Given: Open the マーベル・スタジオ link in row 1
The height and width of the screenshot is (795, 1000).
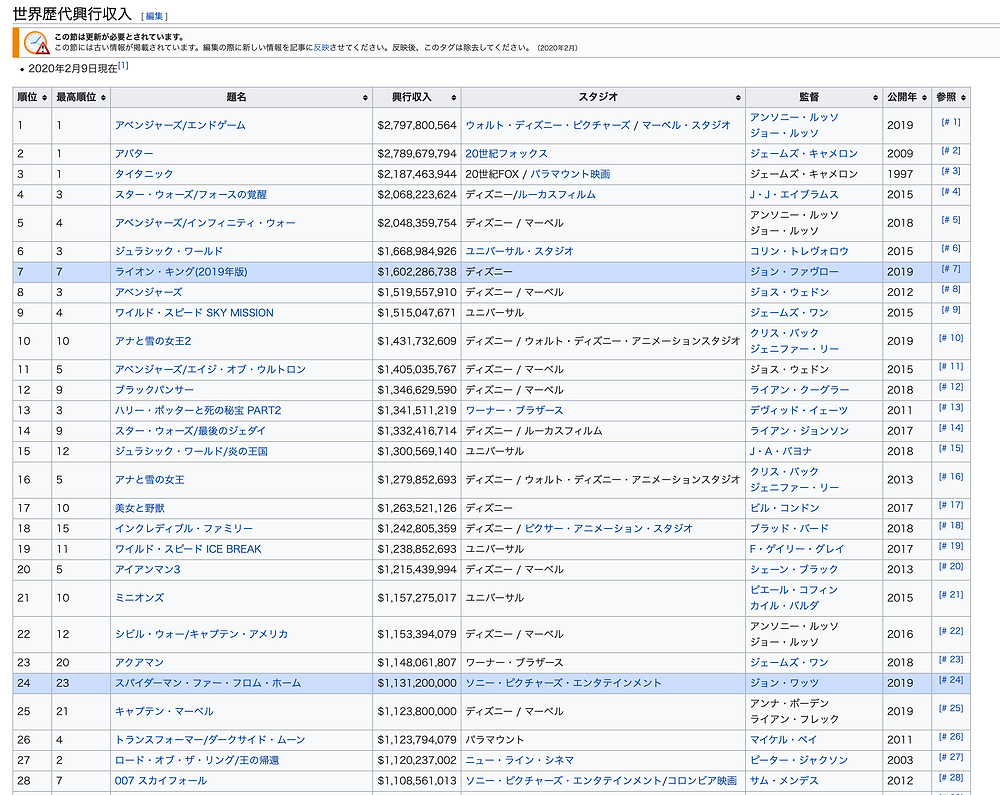Looking at the screenshot, I should (x=686, y=126).
